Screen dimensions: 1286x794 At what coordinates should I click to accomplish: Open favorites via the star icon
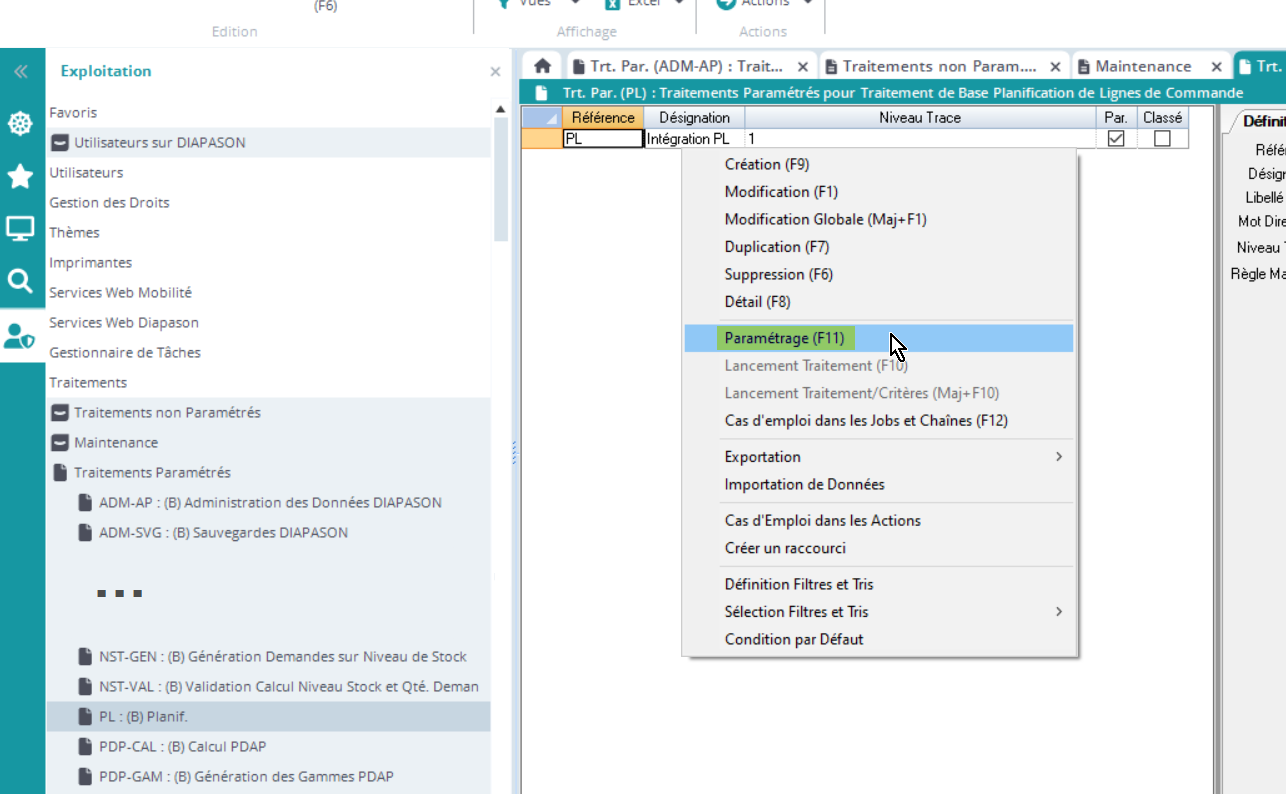pyautogui.click(x=21, y=177)
